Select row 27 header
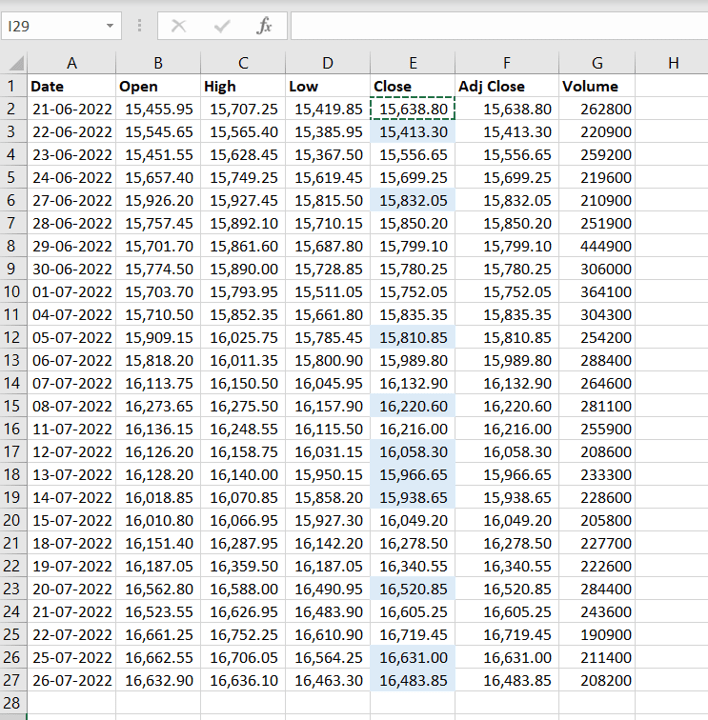 coord(13,680)
